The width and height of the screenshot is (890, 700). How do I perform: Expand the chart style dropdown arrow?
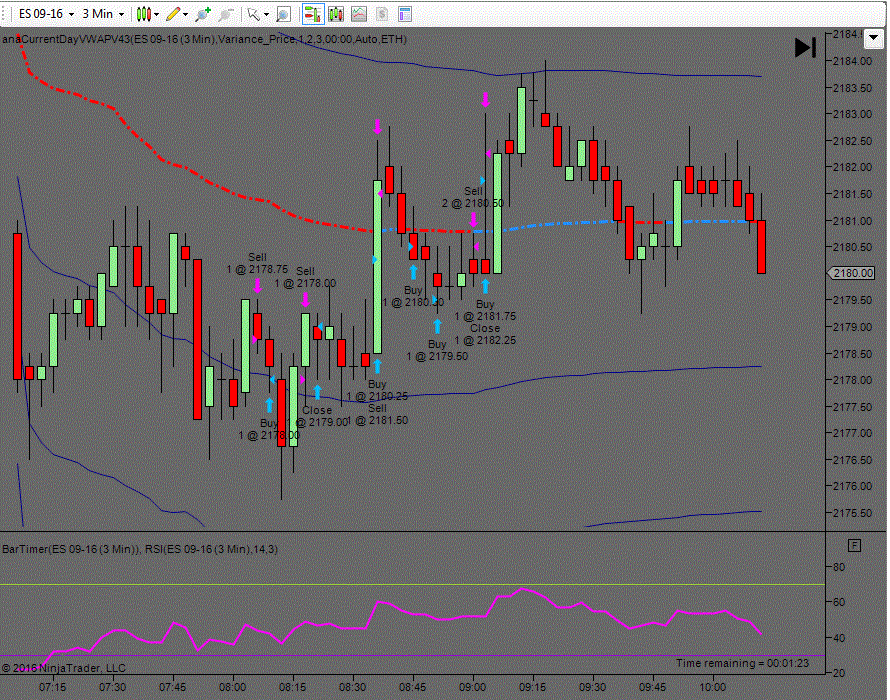[x=157, y=14]
